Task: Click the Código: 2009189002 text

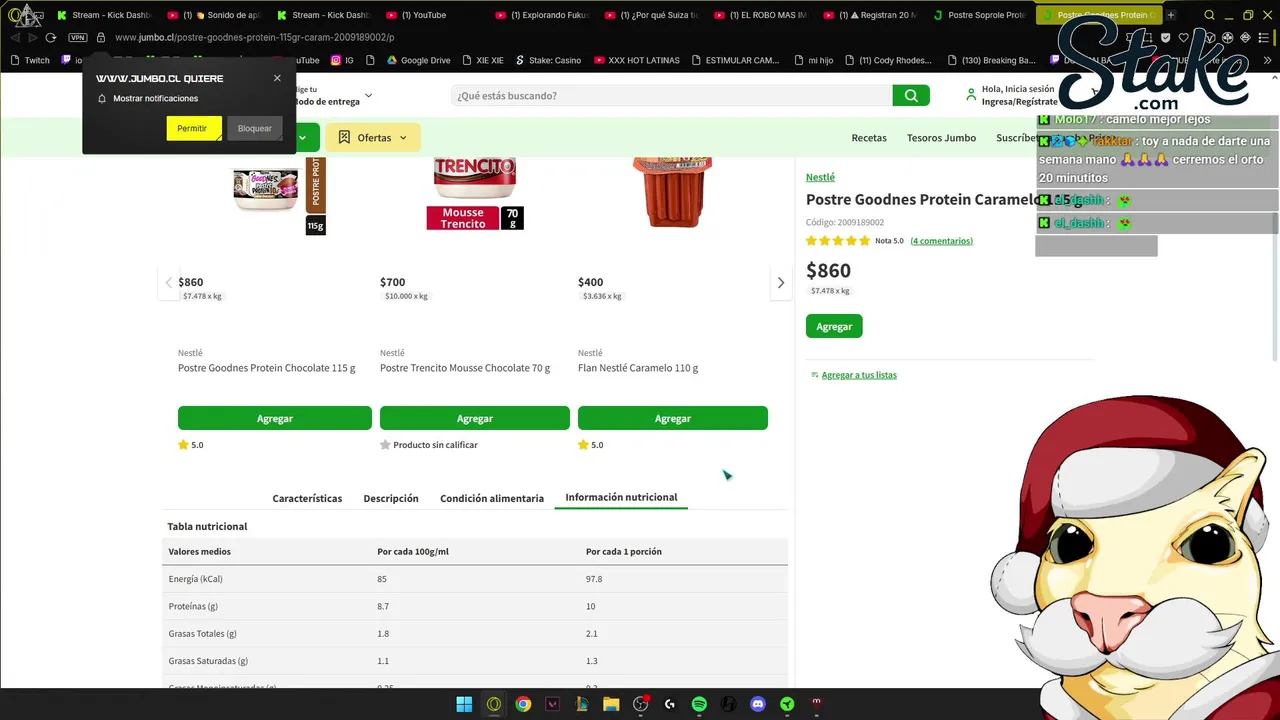Action: pyautogui.click(x=845, y=222)
